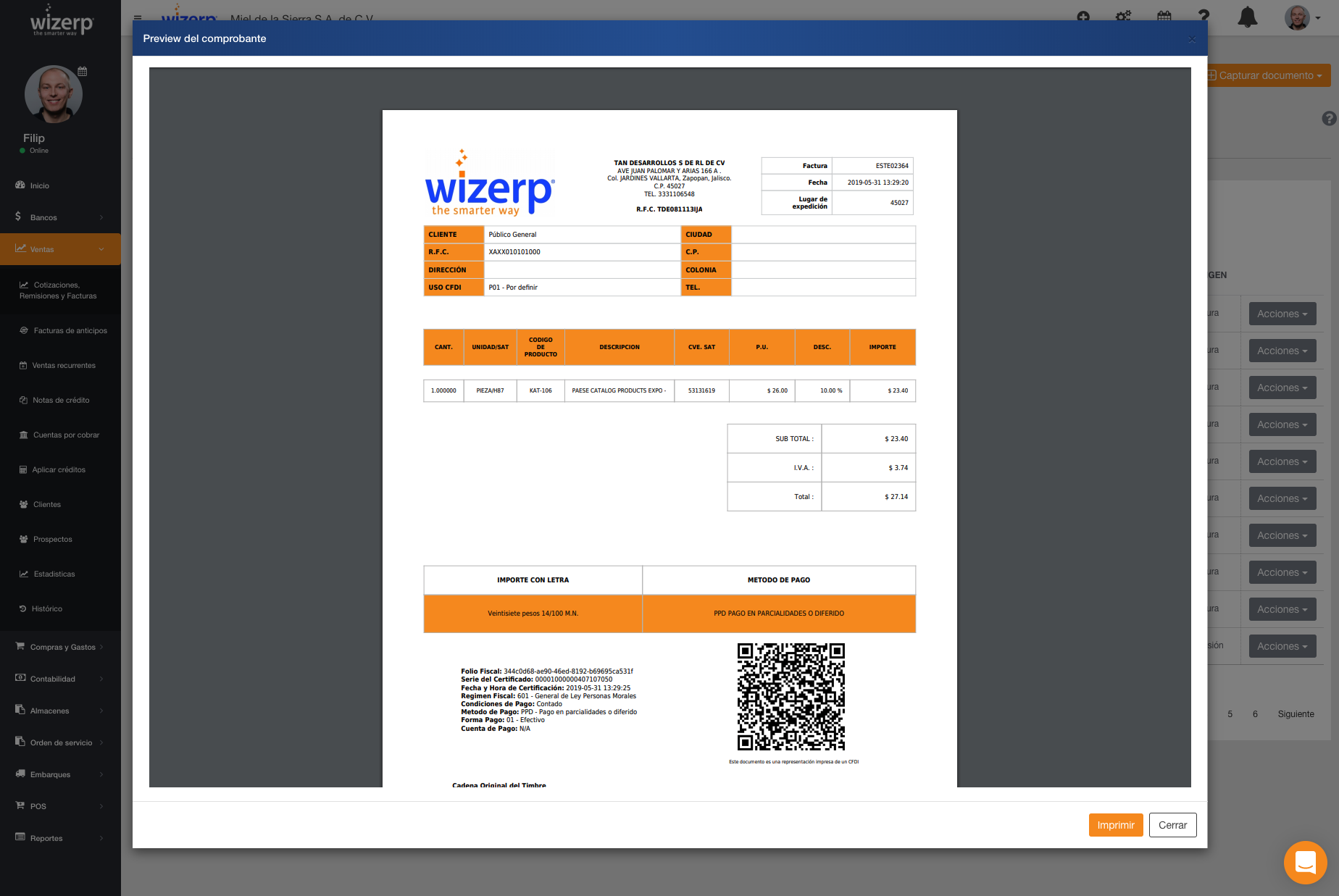Click the invoice number ESTE02364
Screen dimensions: 1339x896
tap(891, 166)
